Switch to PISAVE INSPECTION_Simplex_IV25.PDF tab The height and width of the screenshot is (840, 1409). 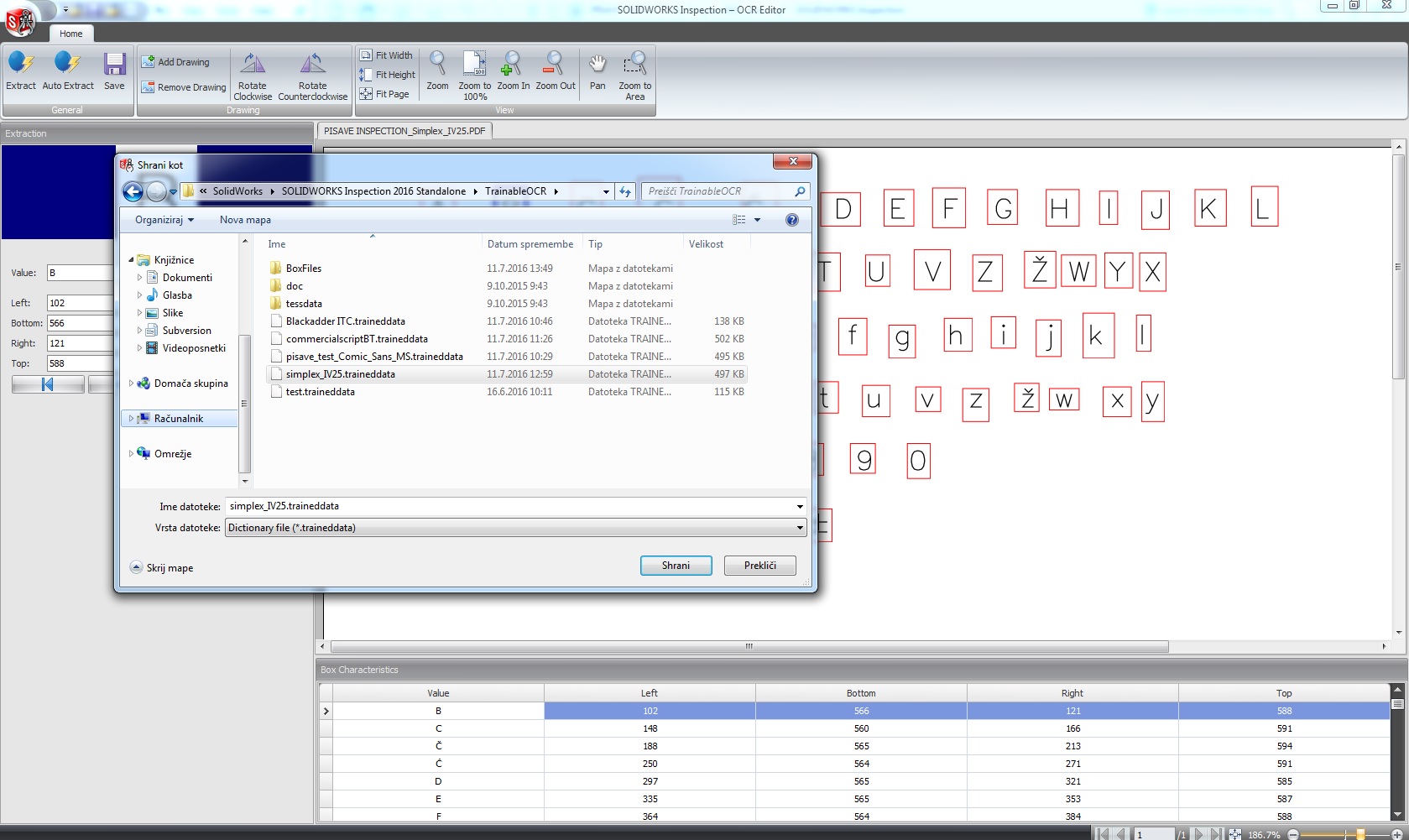404,131
